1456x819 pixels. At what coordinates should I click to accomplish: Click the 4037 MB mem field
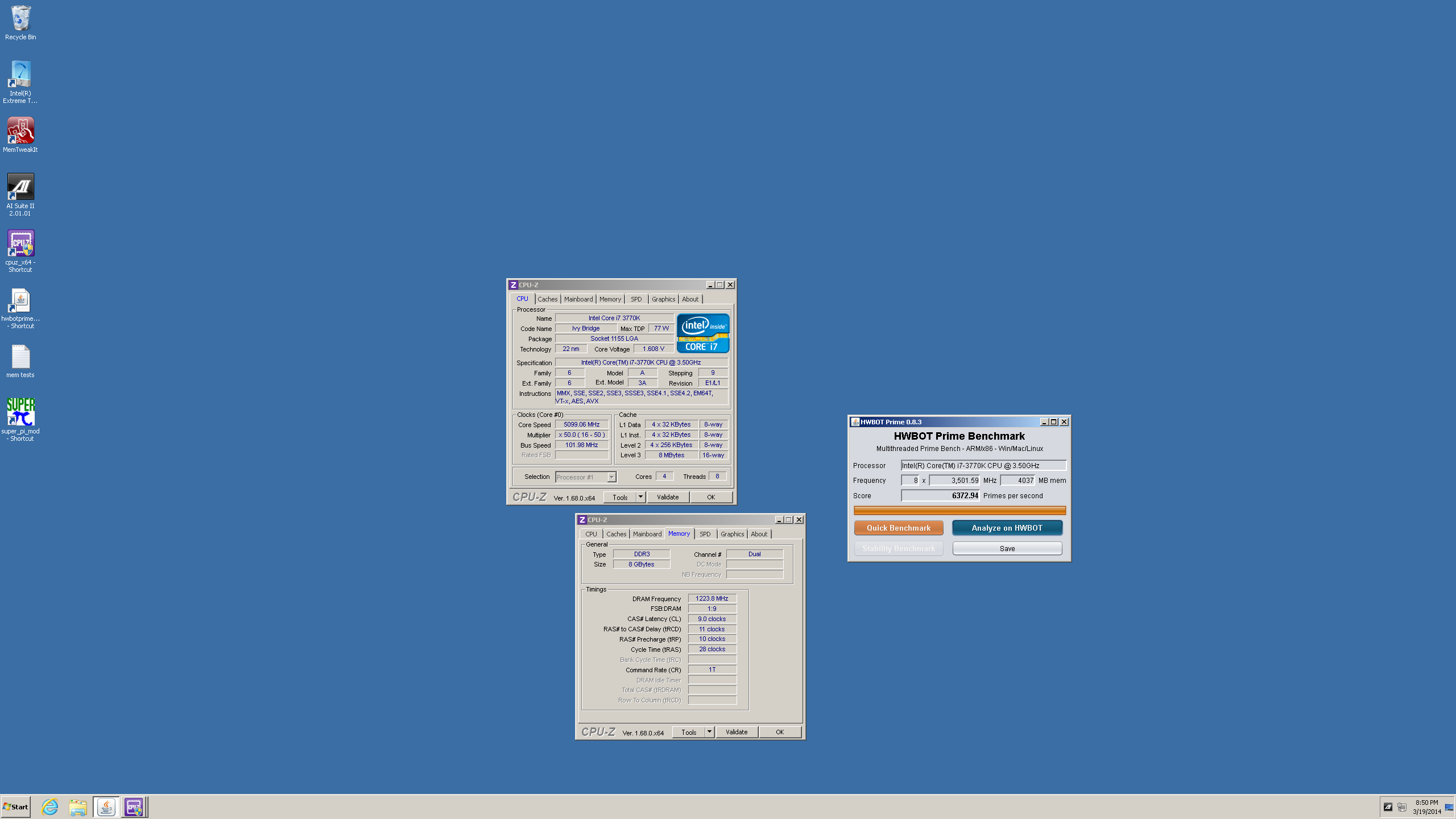tap(1018, 481)
